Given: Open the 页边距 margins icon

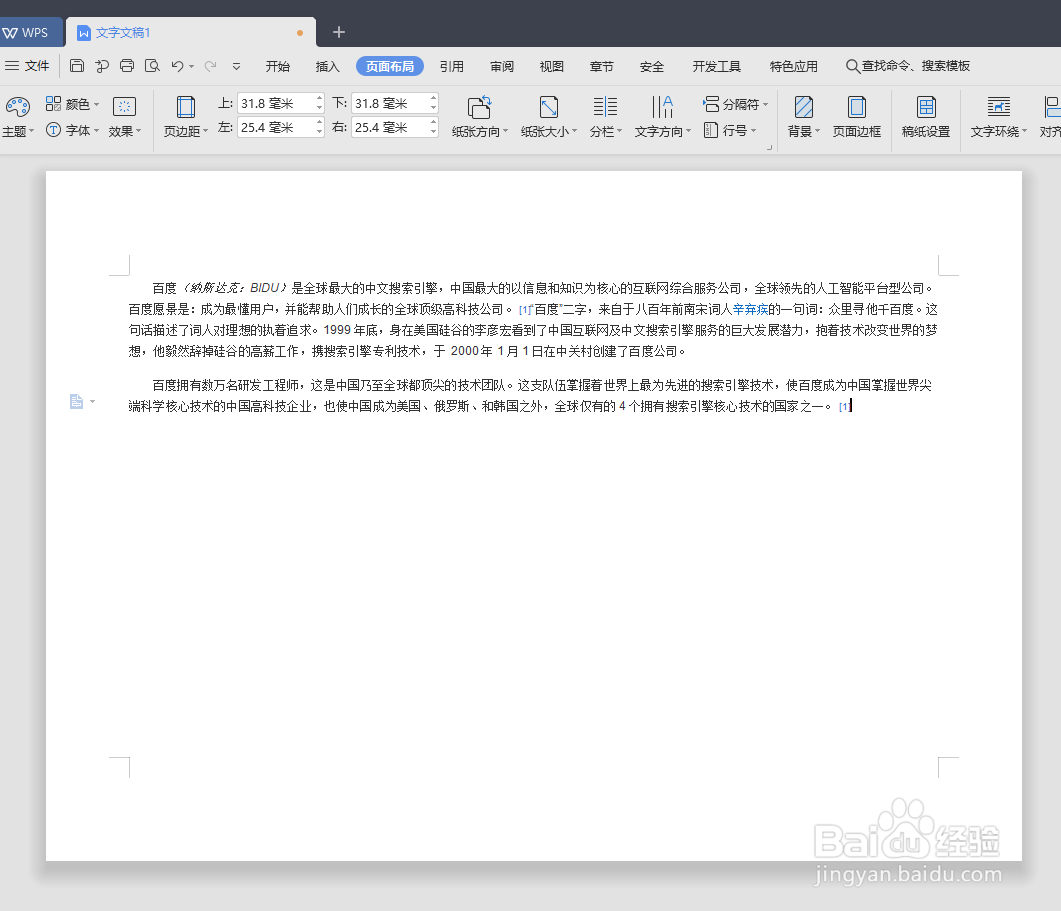Looking at the screenshot, I should point(185,107).
